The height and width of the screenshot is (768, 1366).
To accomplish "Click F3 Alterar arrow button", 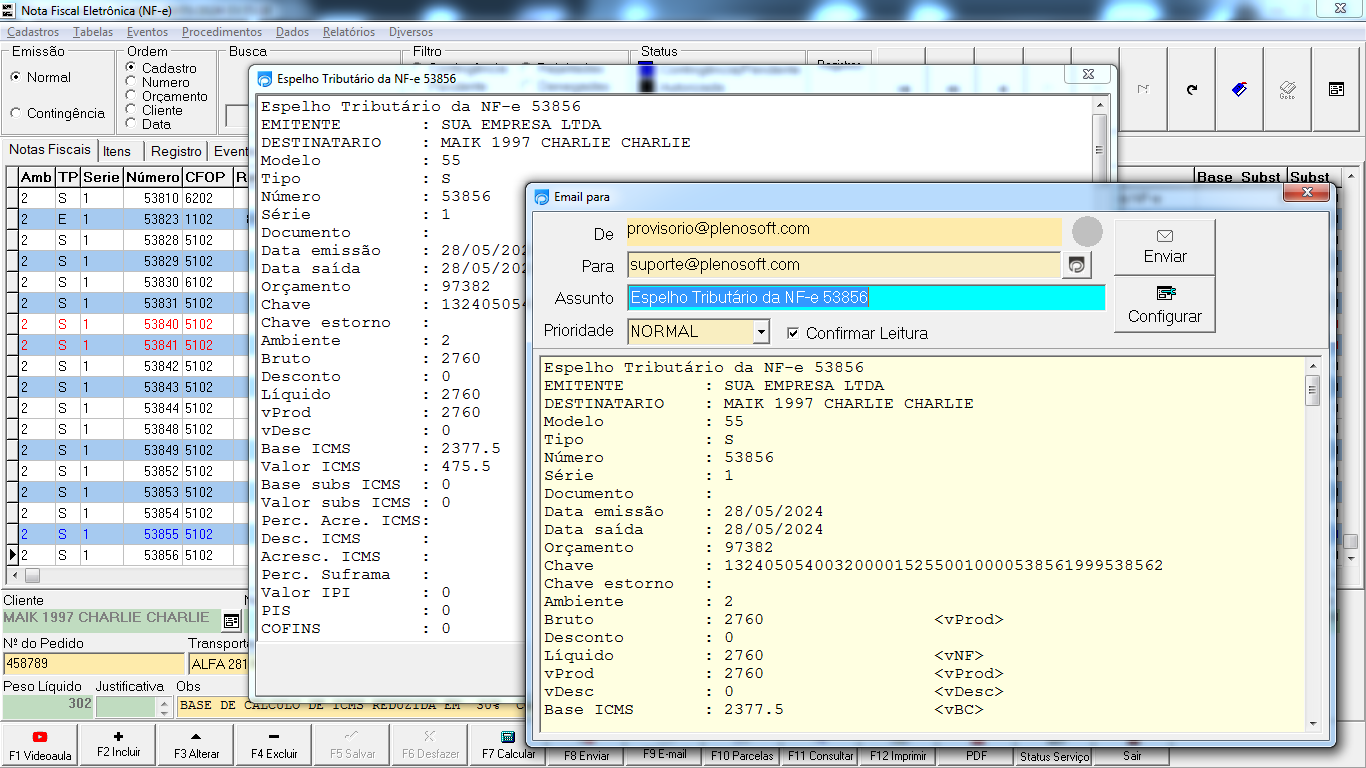I will [x=196, y=745].
